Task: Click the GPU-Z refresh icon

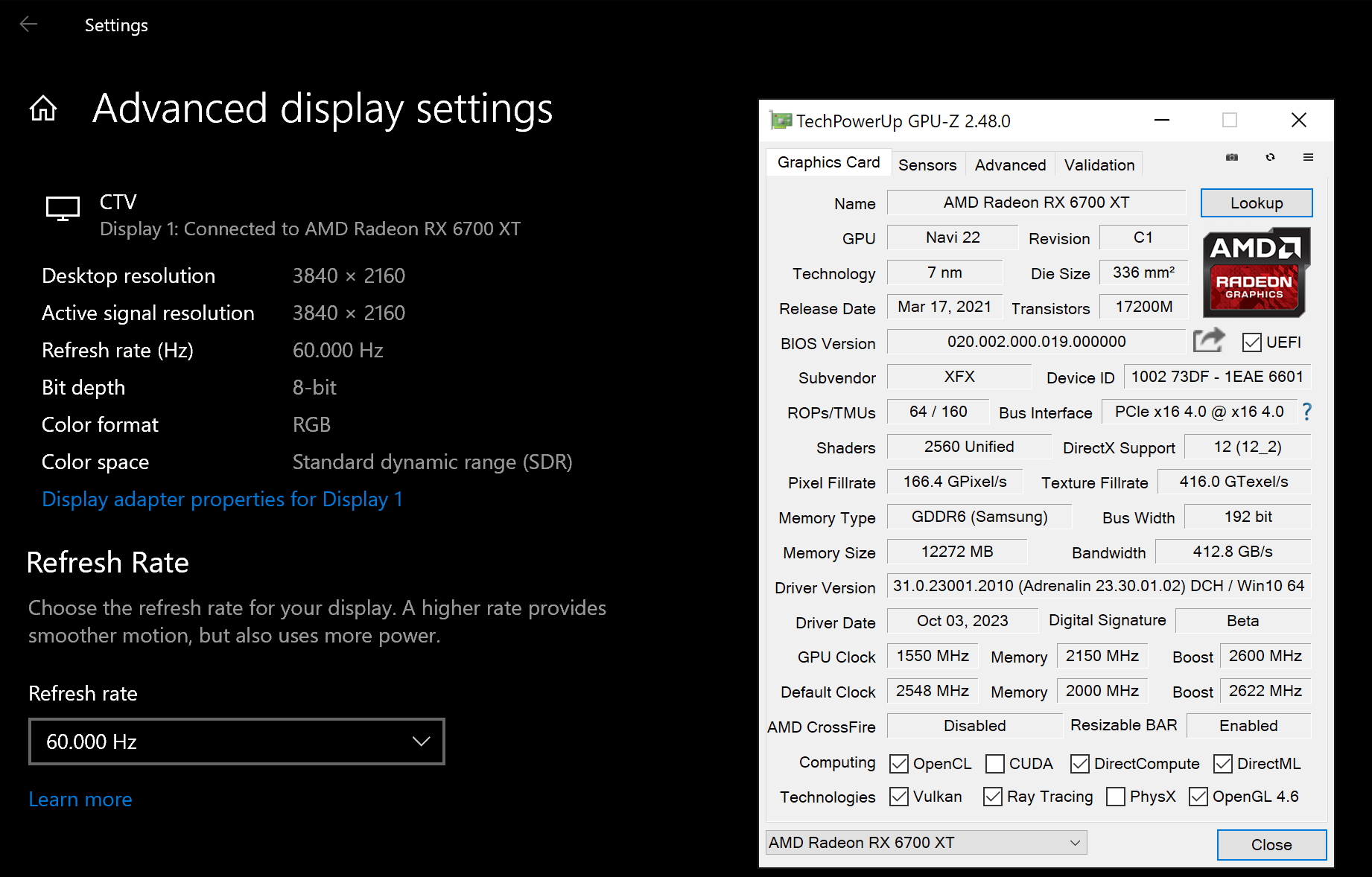Action: 1270,157
